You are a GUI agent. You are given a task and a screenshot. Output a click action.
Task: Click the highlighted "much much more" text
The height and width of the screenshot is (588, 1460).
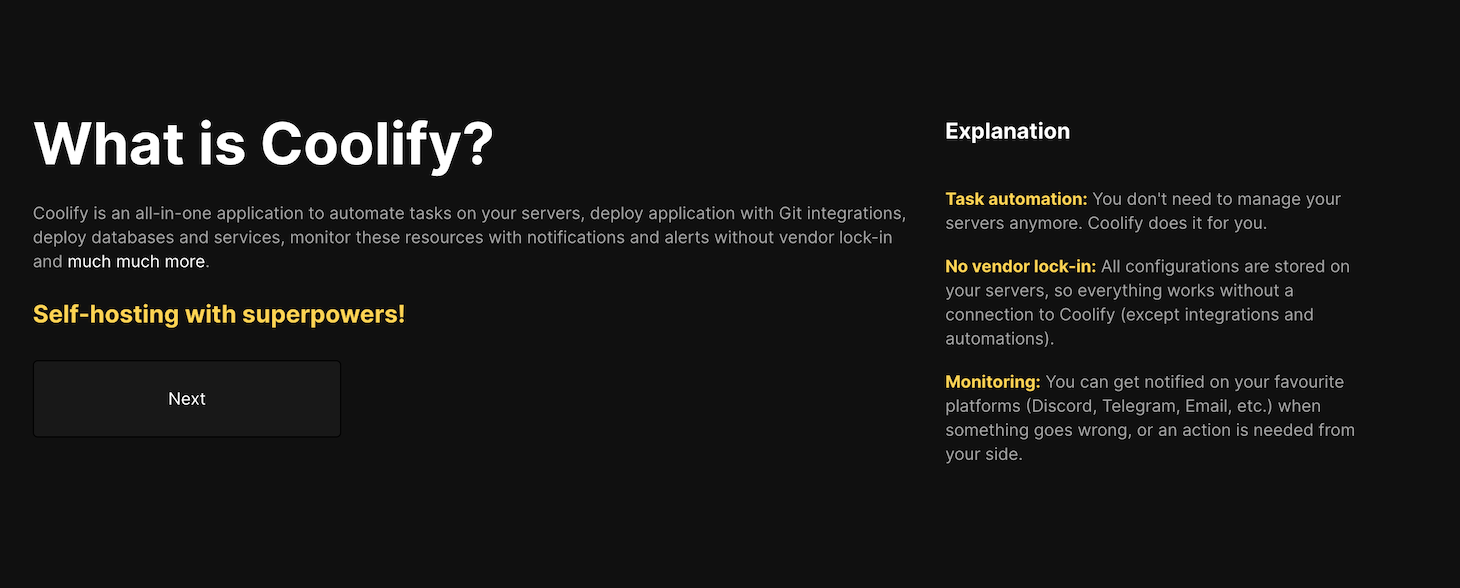click(x=135, y=261)
